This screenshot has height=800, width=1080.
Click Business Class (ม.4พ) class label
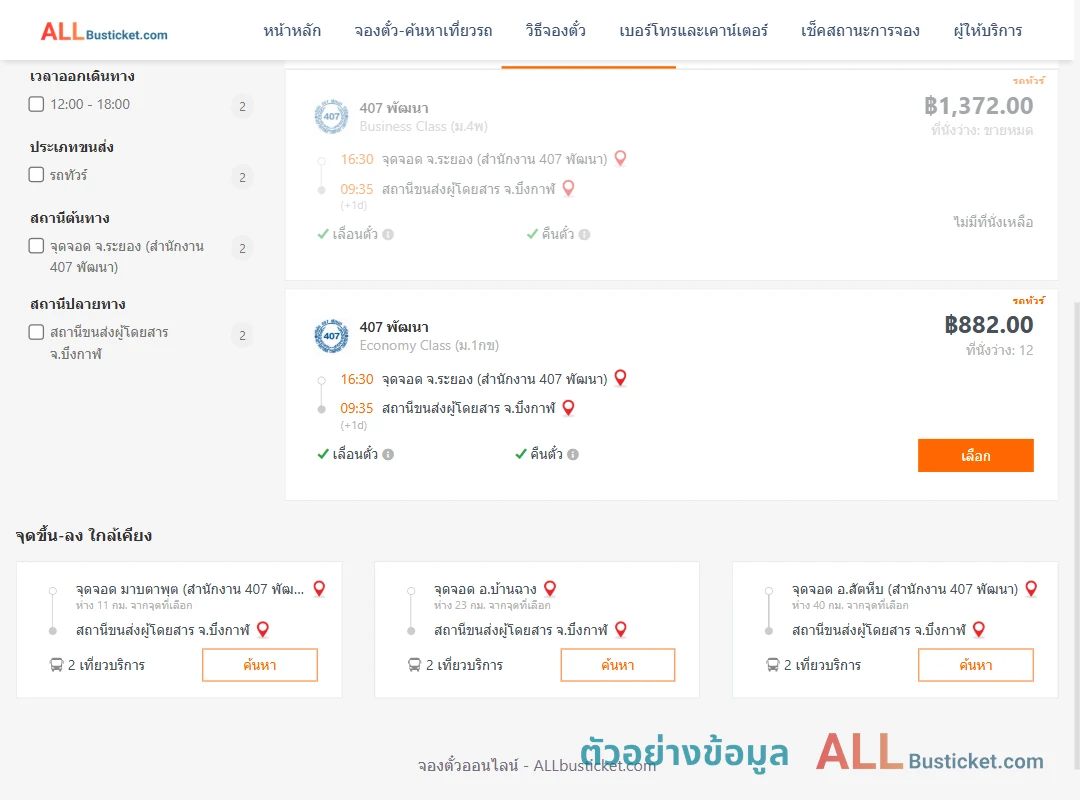(424, 126)
